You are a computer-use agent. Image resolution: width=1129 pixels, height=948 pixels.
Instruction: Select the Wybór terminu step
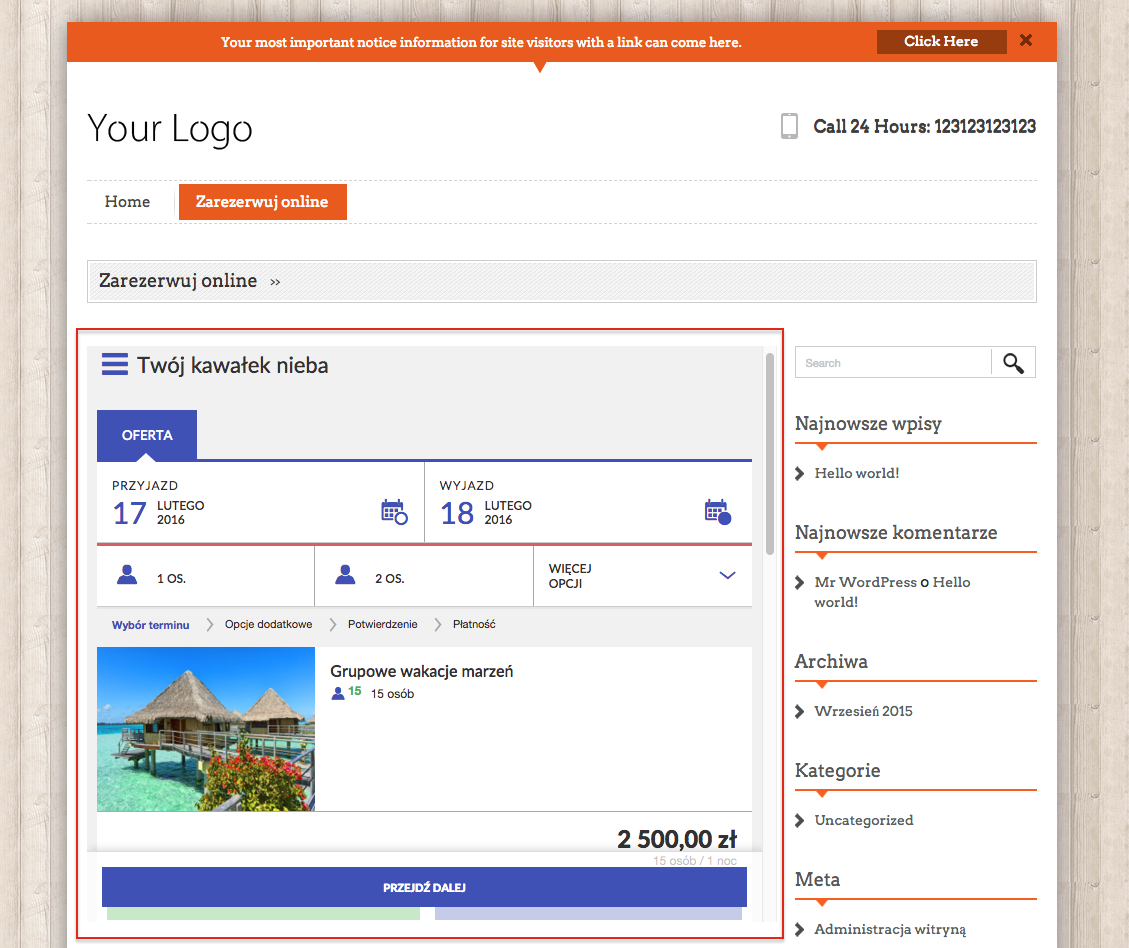[150, 625]
